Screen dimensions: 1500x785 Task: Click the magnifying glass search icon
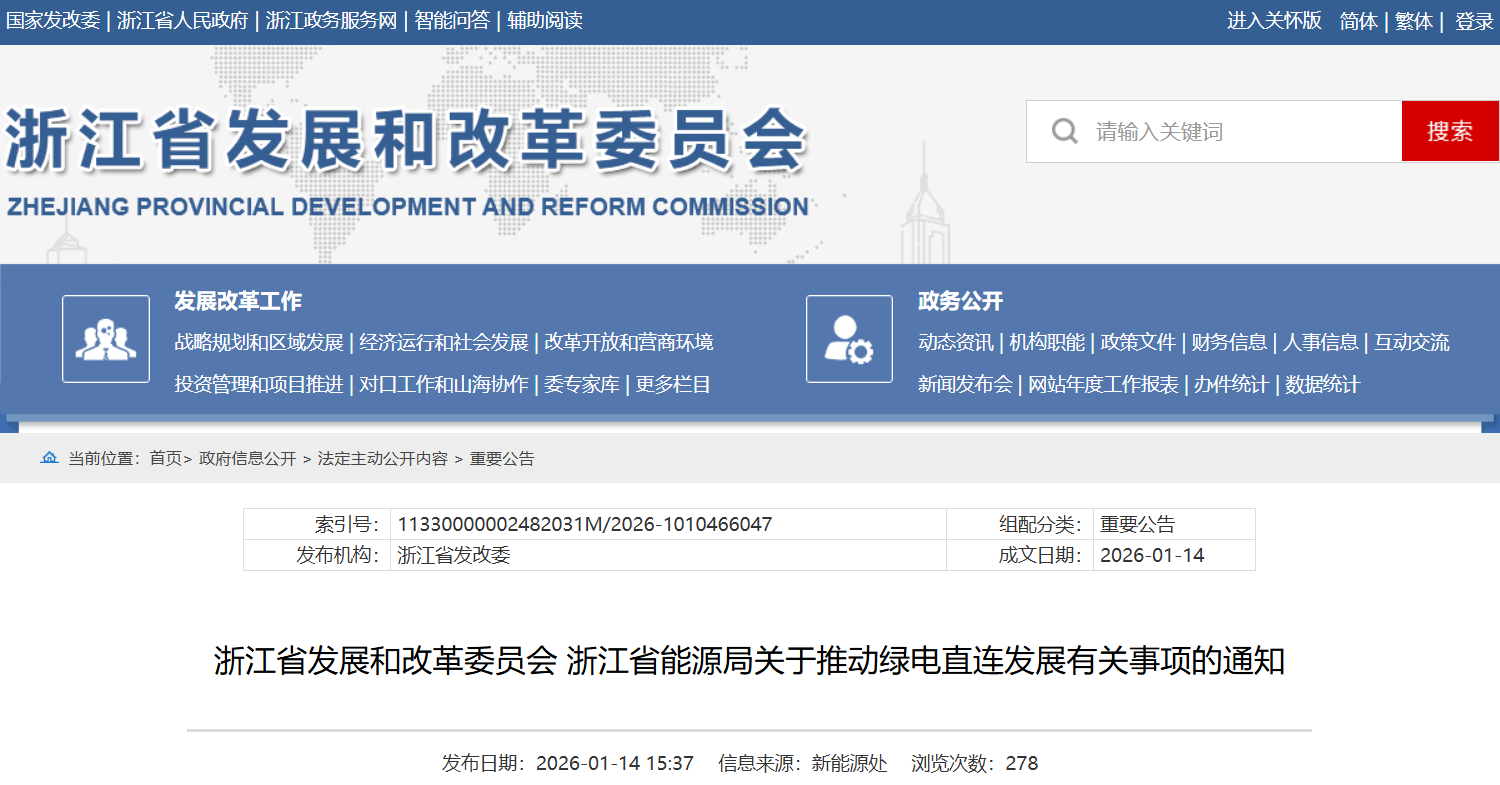(1065, 131)
